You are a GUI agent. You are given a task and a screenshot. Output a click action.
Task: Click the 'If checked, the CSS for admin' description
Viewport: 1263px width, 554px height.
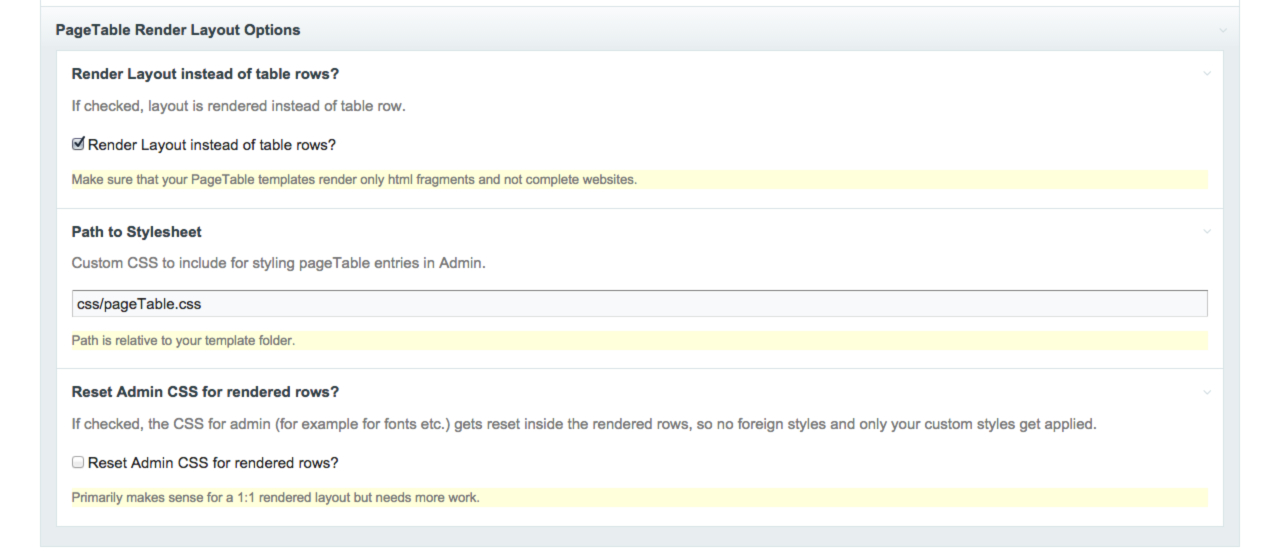click(584, 423)
